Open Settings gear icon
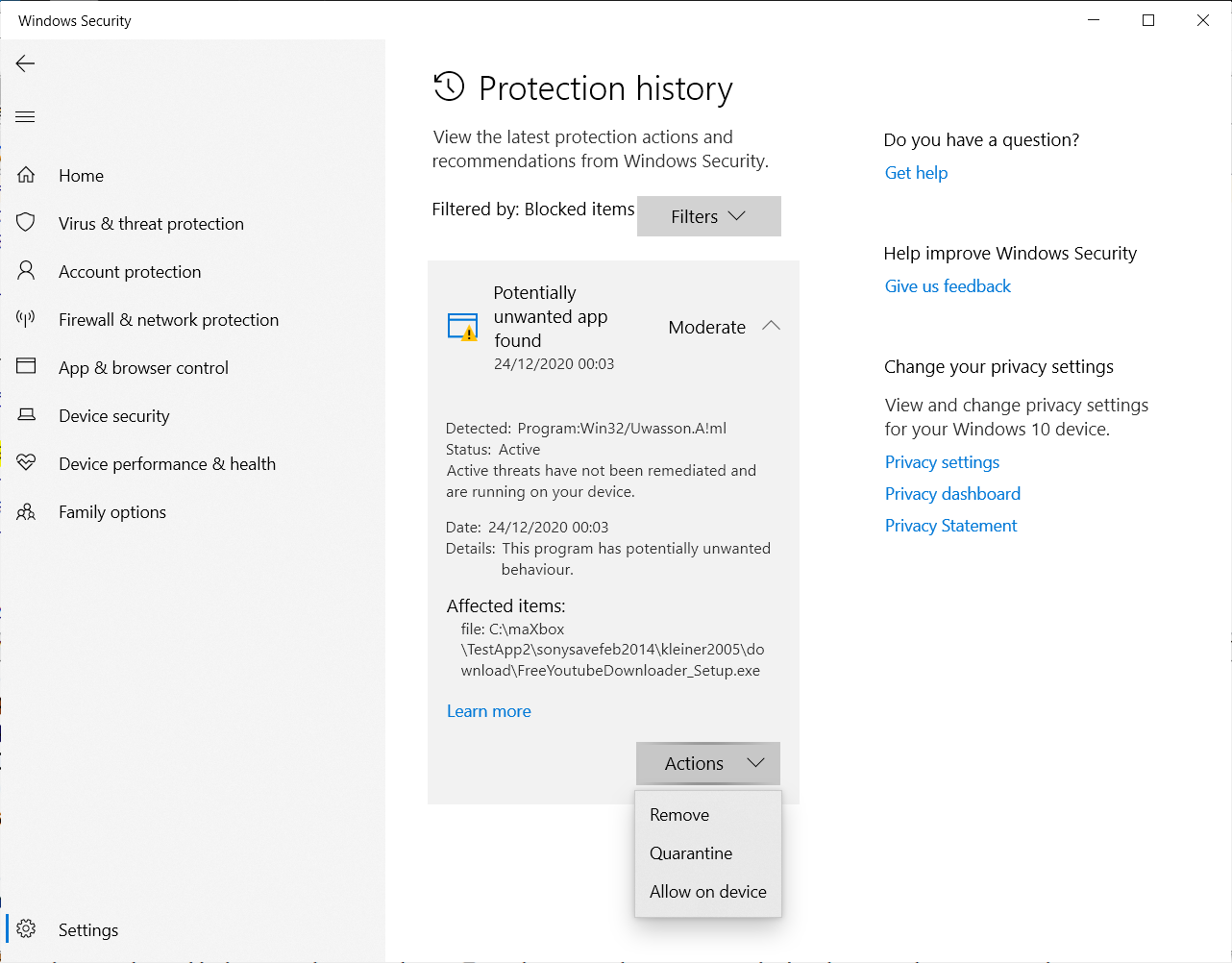Viewport: 1232px width, 963px height. [26, 929]
